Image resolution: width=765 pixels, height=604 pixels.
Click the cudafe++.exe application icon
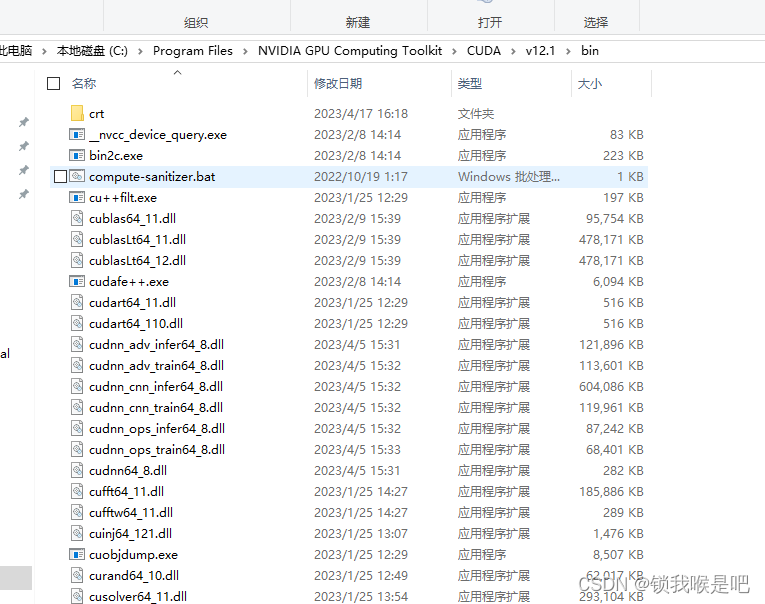(x=77, y=281)
